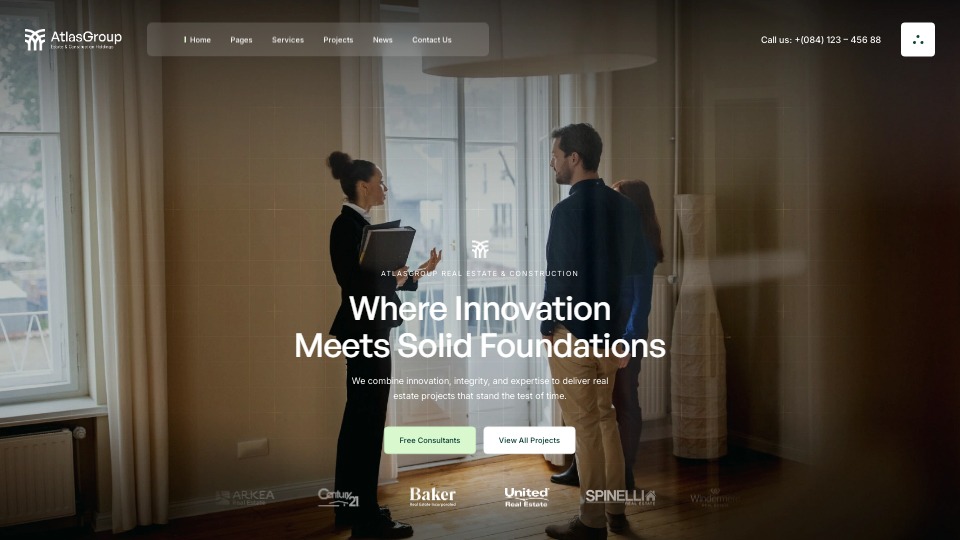Image resolution: width=960 pixels, height=540 pixels.
Task: Select the Spinelli Real Estate logo
Action: (620, 497)
